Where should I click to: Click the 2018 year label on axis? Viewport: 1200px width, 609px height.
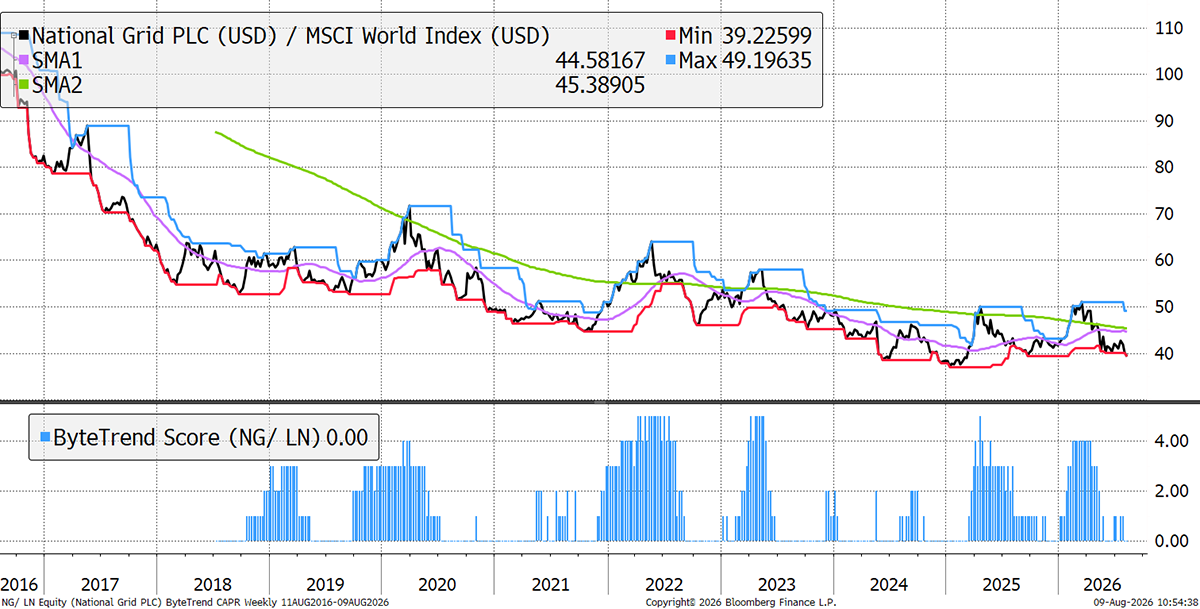(212, 583)
